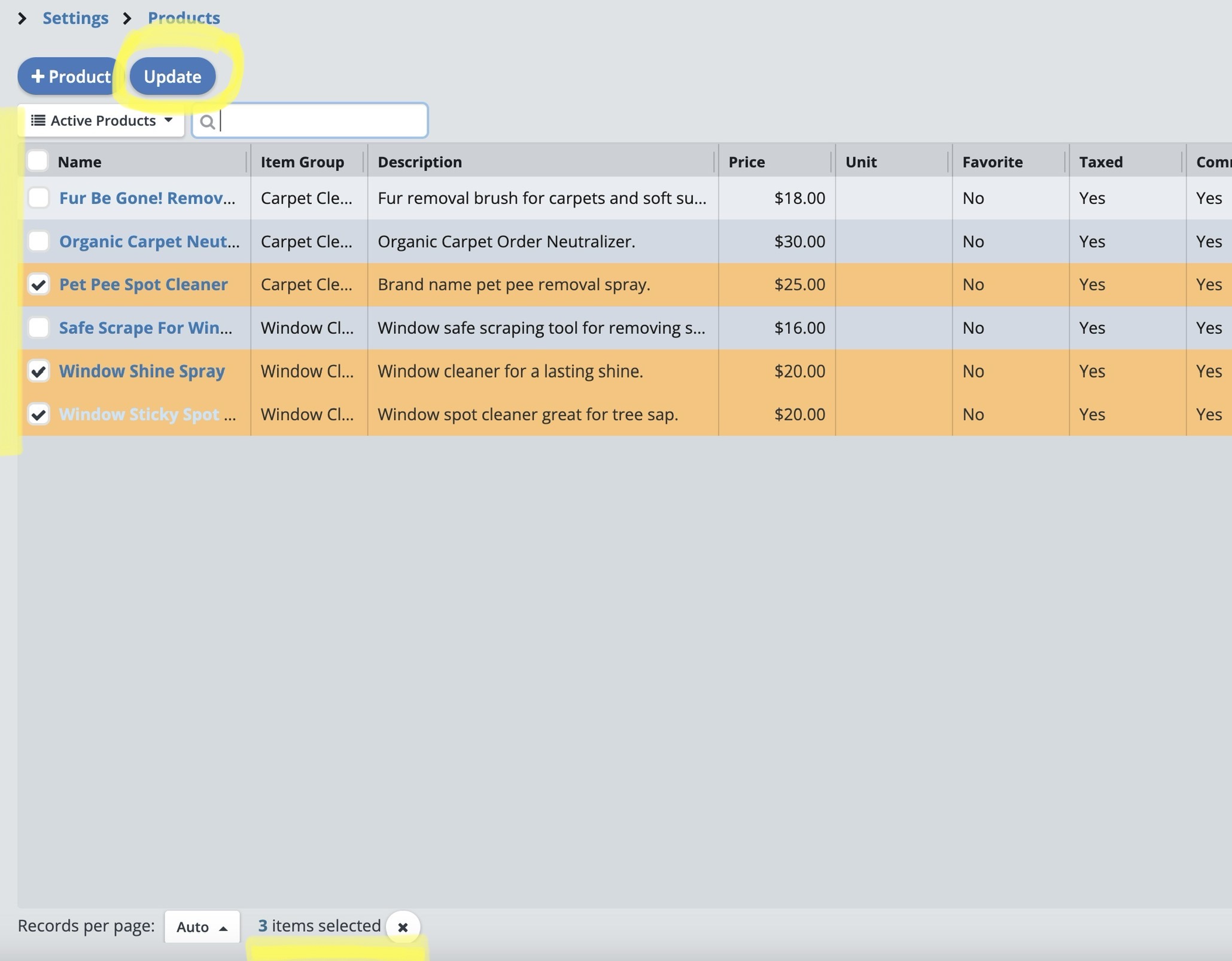Screen dimensions: 1232x961
Task: Click the breadcrumb chevron before Settings
Action: click(22, 19)
